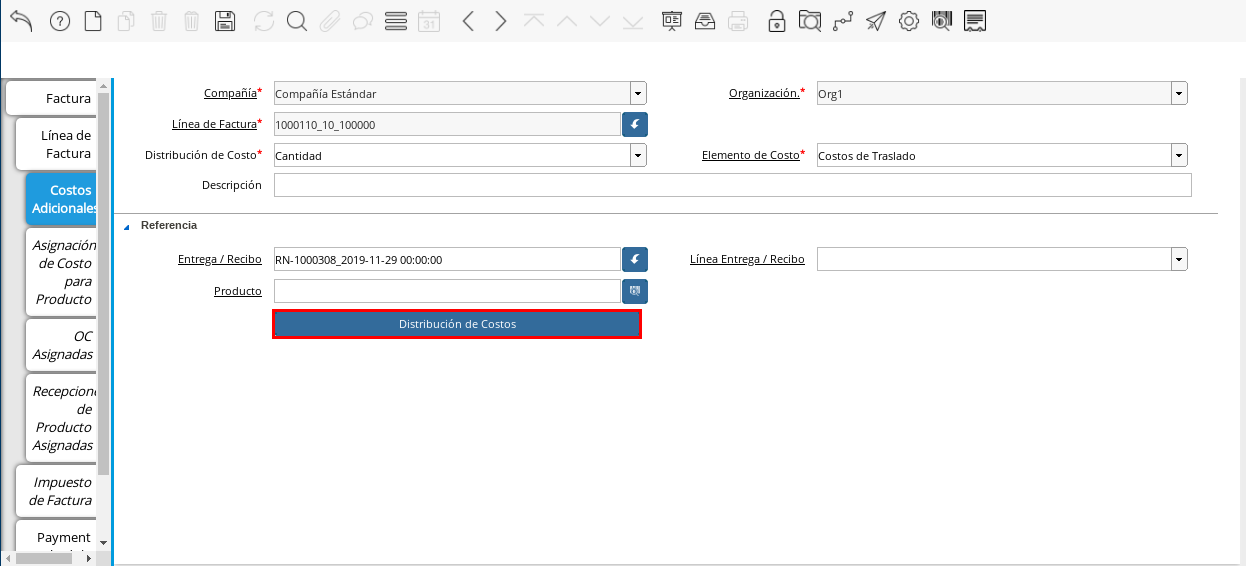1246x566 pixels.
Task: Open the Distribución de Costo dropdown arrow
Action: click(638, 156)
